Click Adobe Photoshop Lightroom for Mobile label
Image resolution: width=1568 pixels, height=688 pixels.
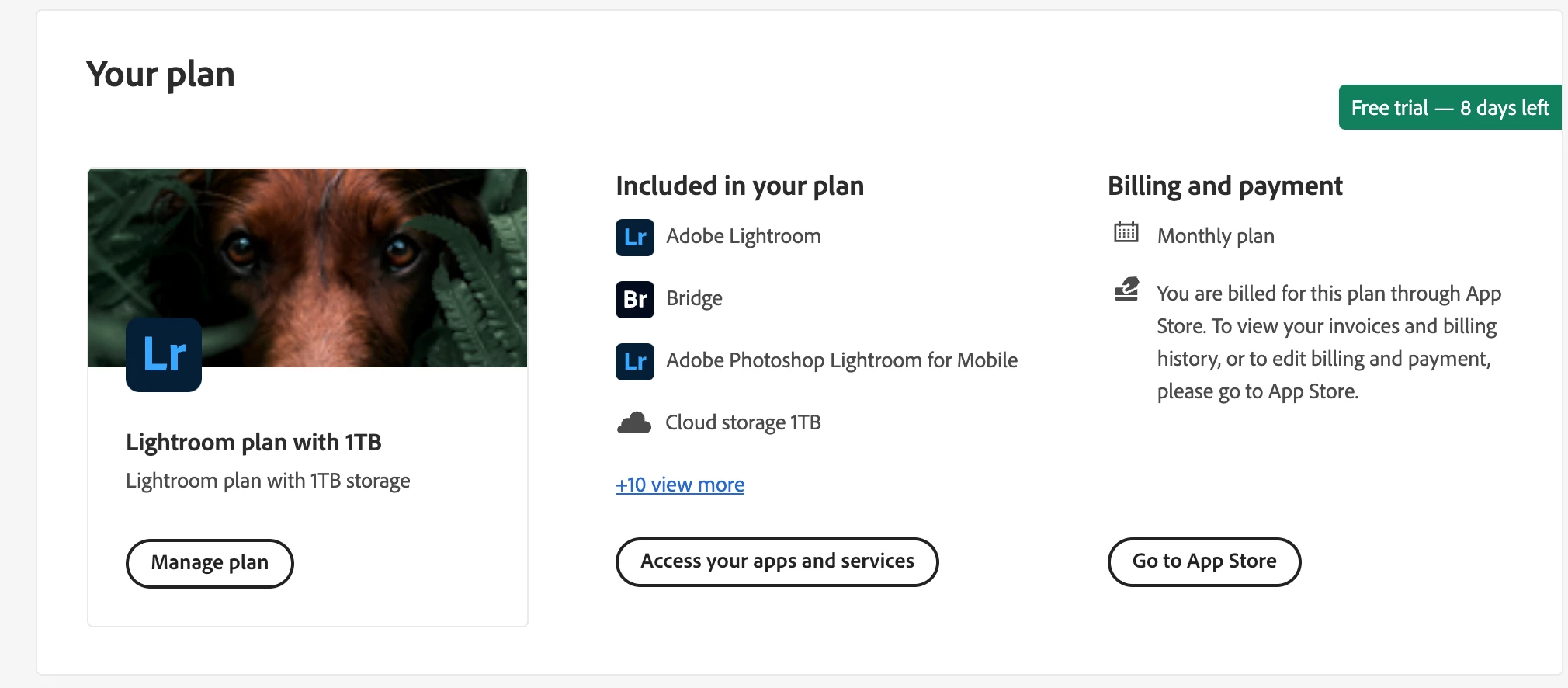coord(841,360)
